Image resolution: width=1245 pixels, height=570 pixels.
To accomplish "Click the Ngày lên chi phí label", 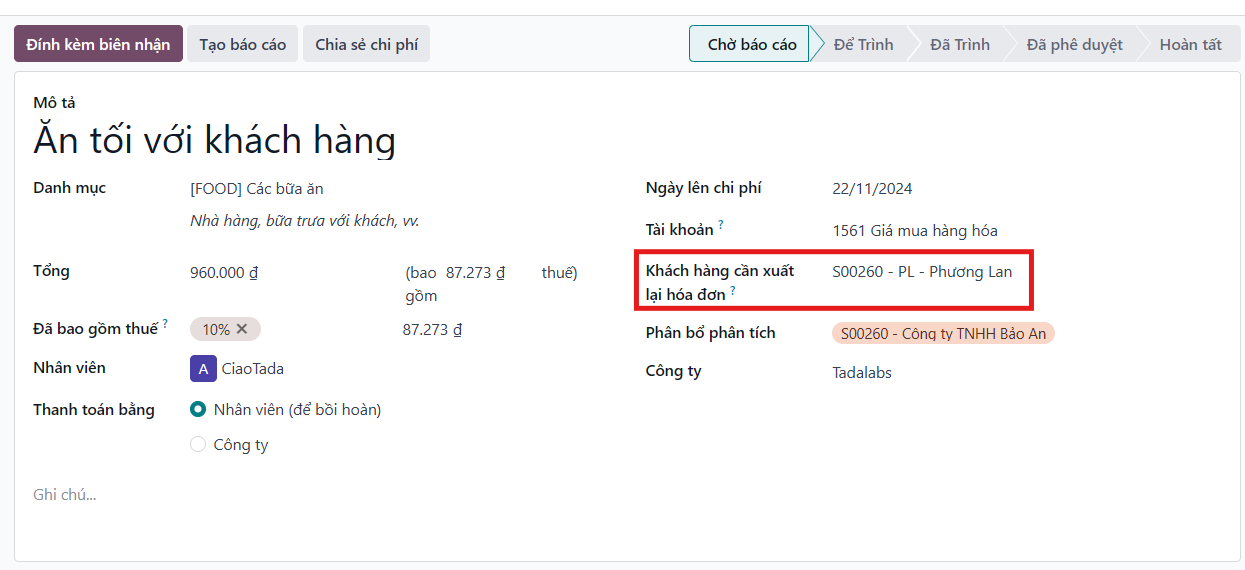I will pyautogui.click(x=704, y=188).
